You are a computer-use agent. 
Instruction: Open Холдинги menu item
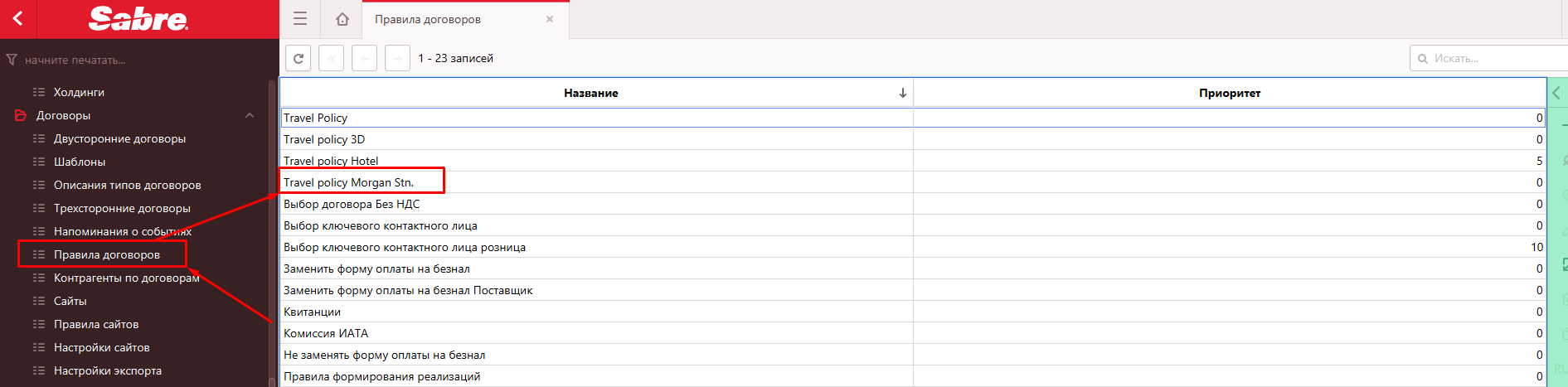[79, 92]
